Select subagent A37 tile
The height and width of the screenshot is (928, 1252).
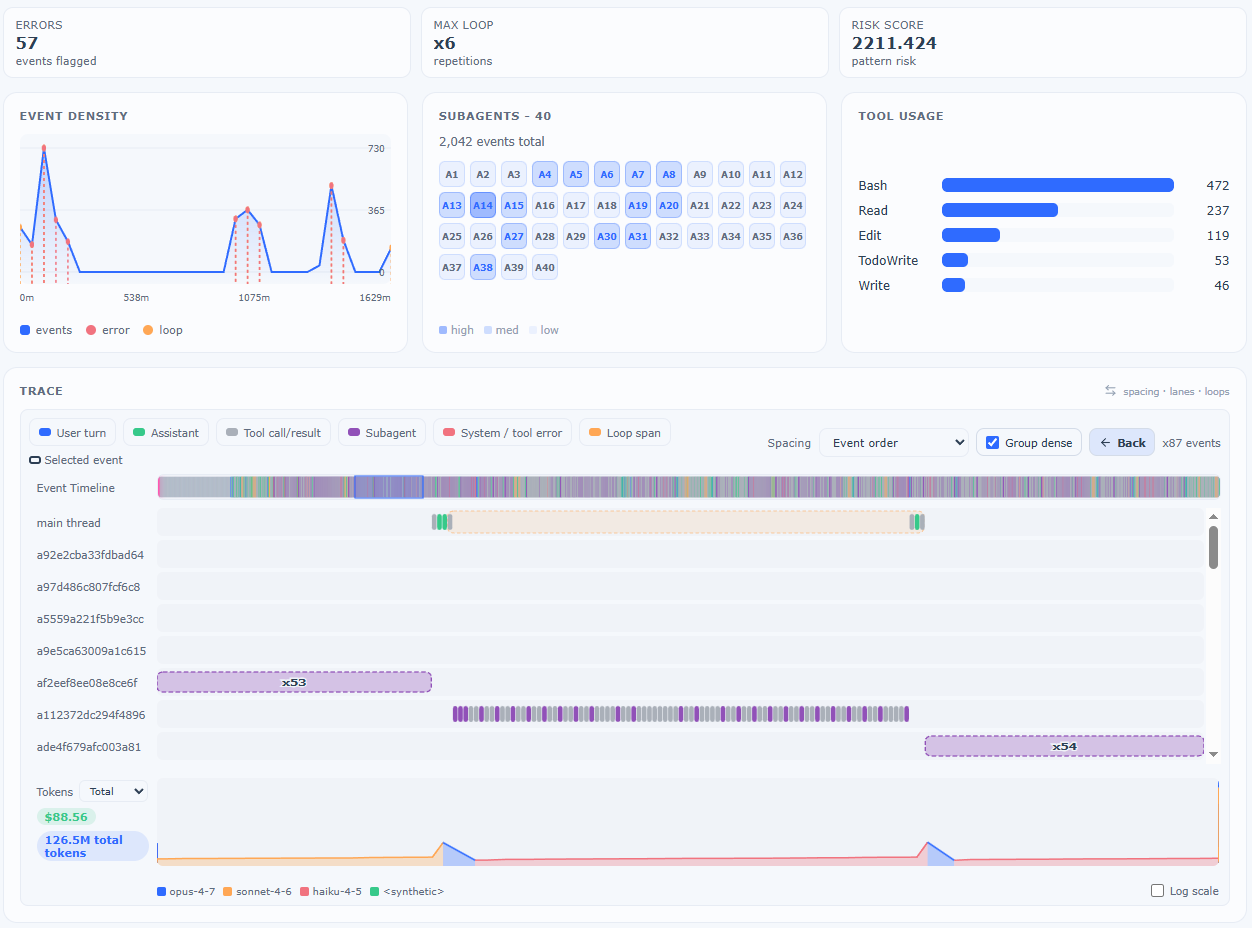pos(452,268)
